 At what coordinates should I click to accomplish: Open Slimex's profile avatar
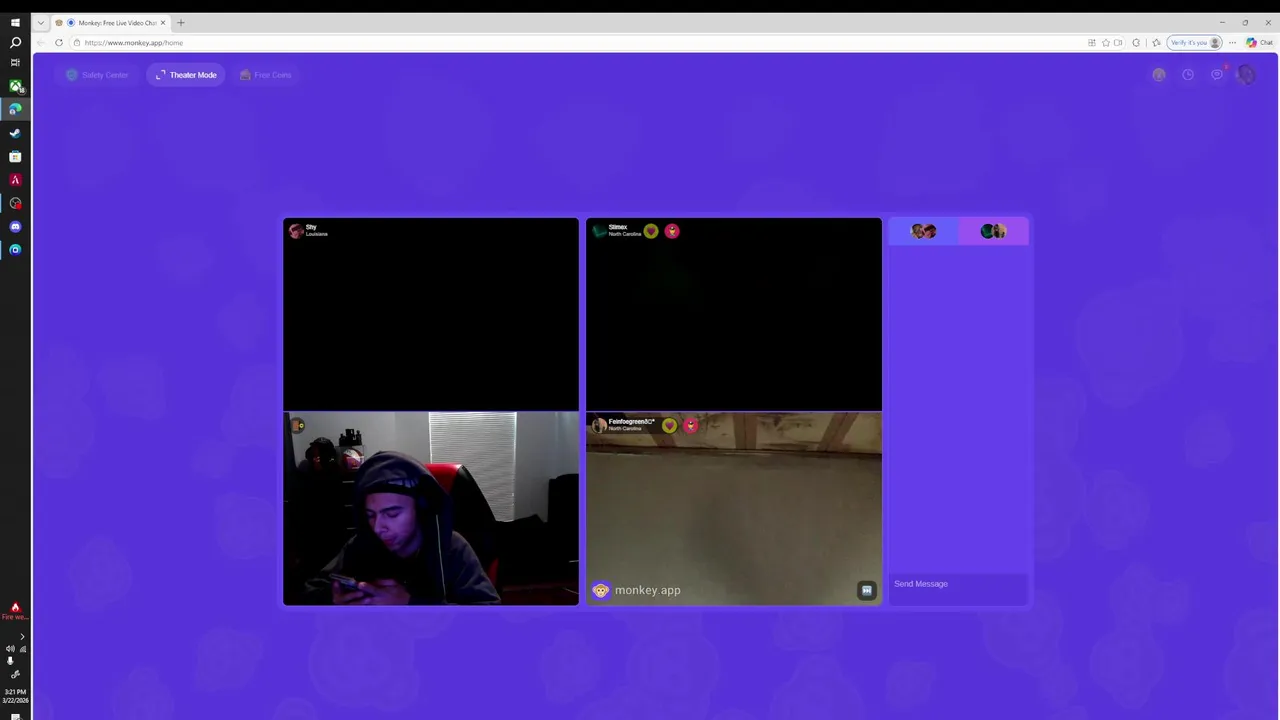(x=599, y=231)
